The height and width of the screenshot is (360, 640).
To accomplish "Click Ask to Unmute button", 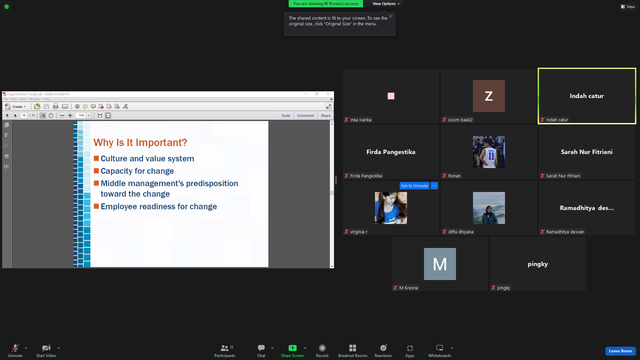I will click(414, 186).
